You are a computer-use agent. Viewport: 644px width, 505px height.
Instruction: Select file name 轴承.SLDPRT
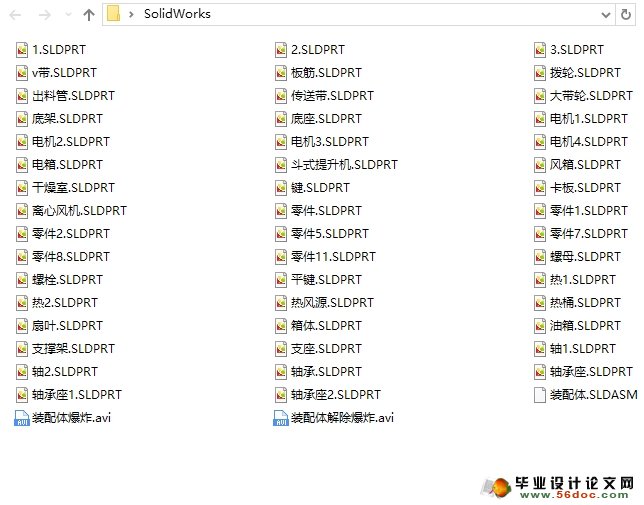[x=327, y=372]
